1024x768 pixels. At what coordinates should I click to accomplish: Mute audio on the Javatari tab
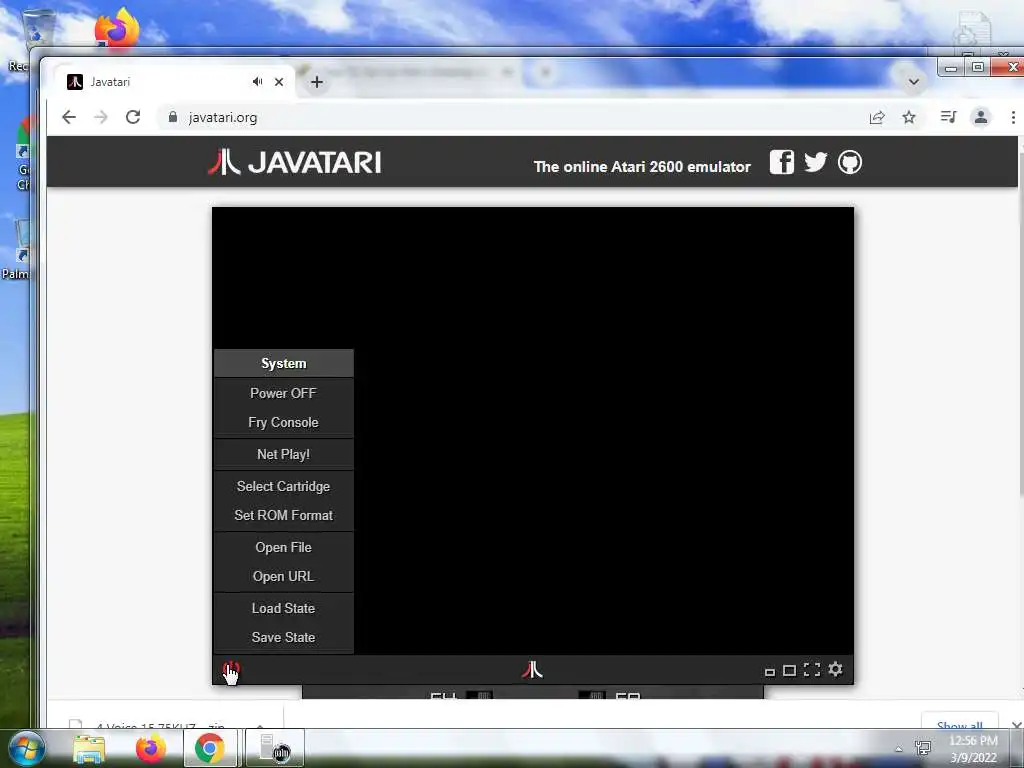257,82
